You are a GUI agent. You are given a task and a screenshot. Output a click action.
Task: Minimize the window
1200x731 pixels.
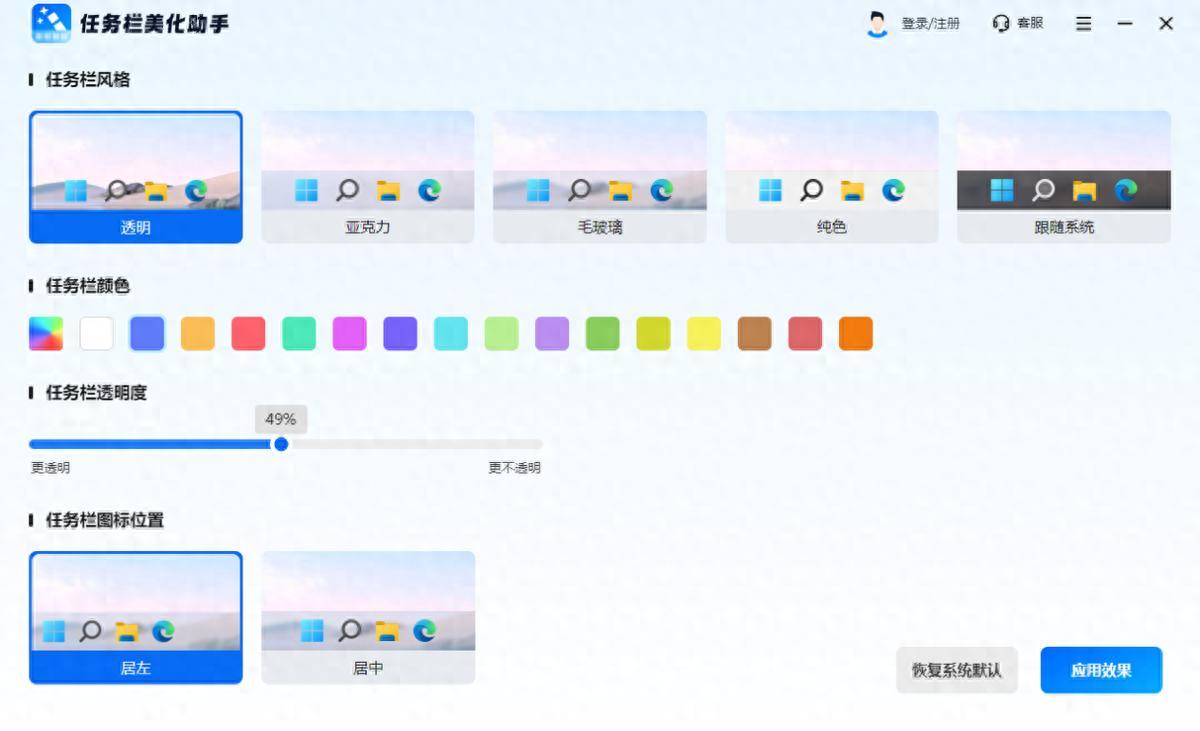[1125, 24]
